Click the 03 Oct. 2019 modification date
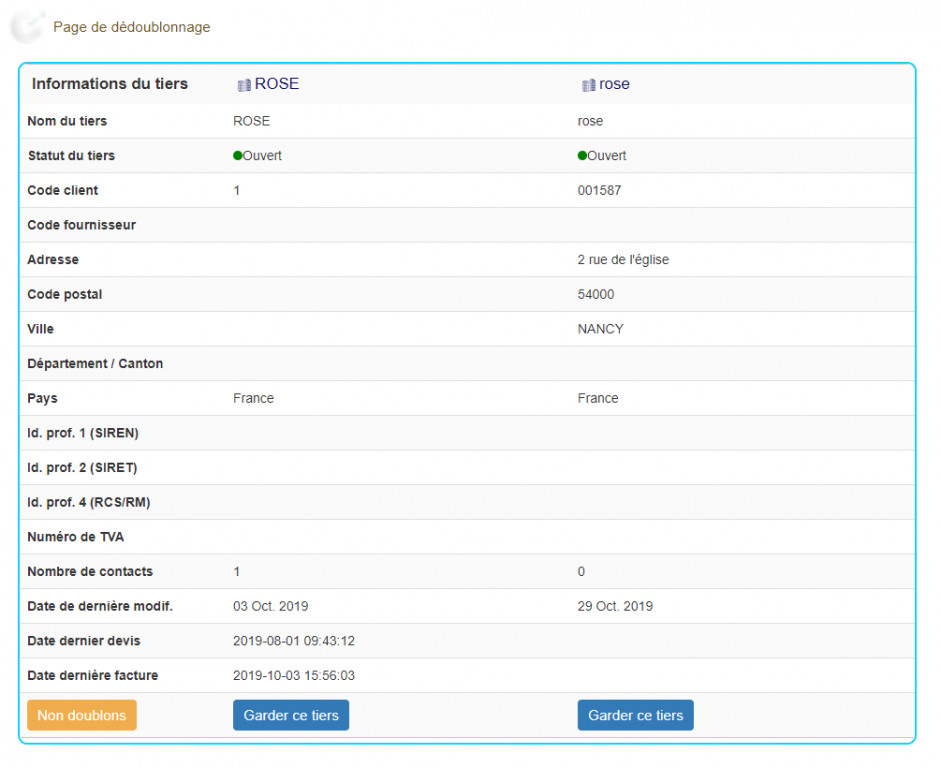941x768 pixels. pos(271,606)
